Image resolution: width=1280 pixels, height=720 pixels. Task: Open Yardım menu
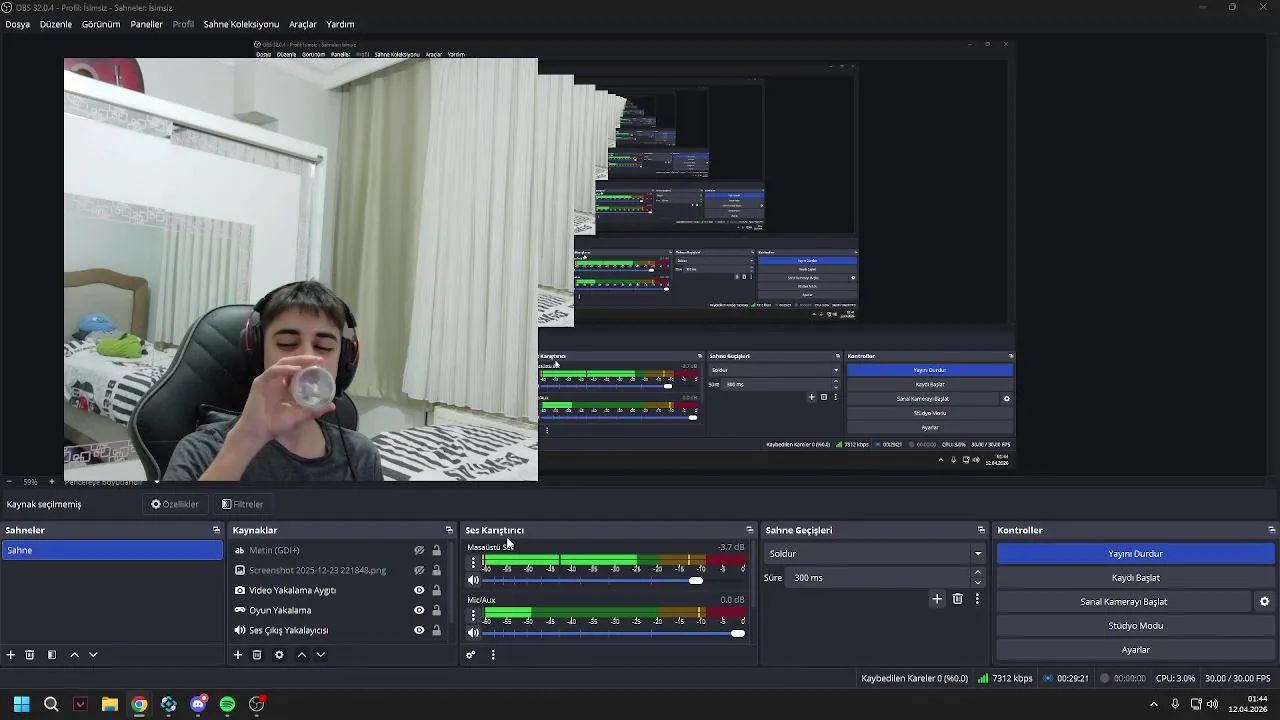340,24
